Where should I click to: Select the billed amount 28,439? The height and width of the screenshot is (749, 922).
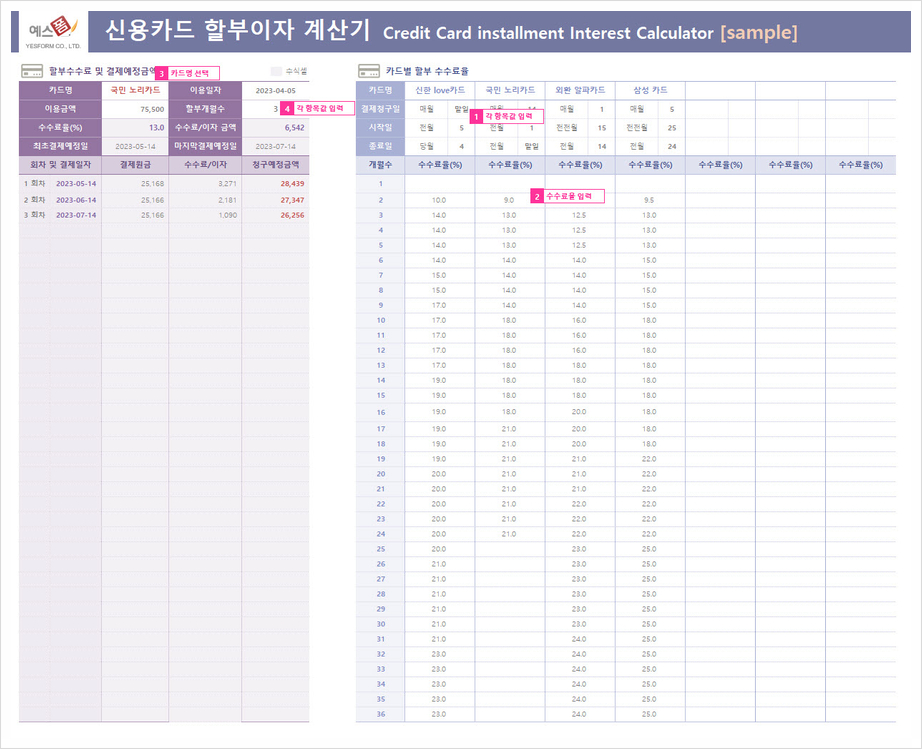coord(292,183)
